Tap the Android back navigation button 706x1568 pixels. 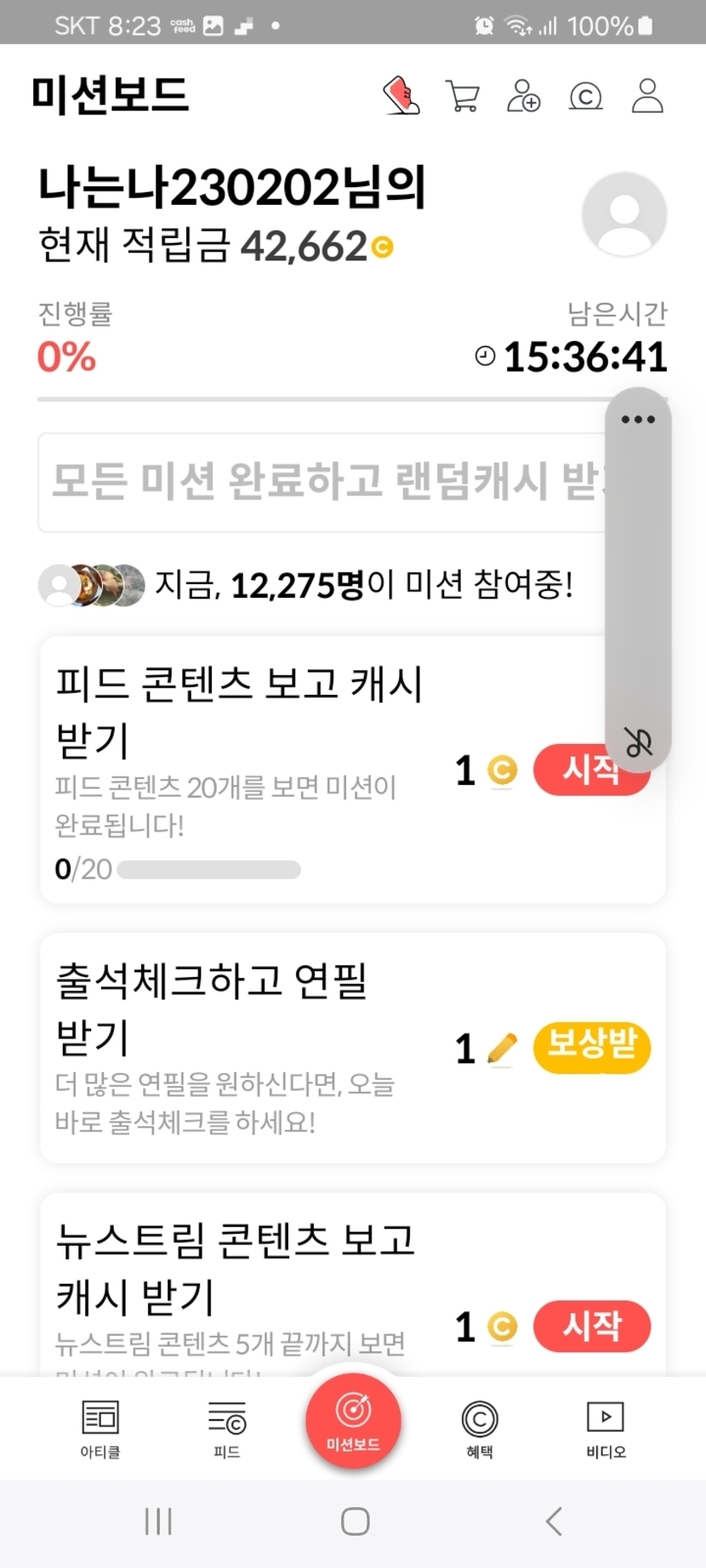[x=554, y=1521]
